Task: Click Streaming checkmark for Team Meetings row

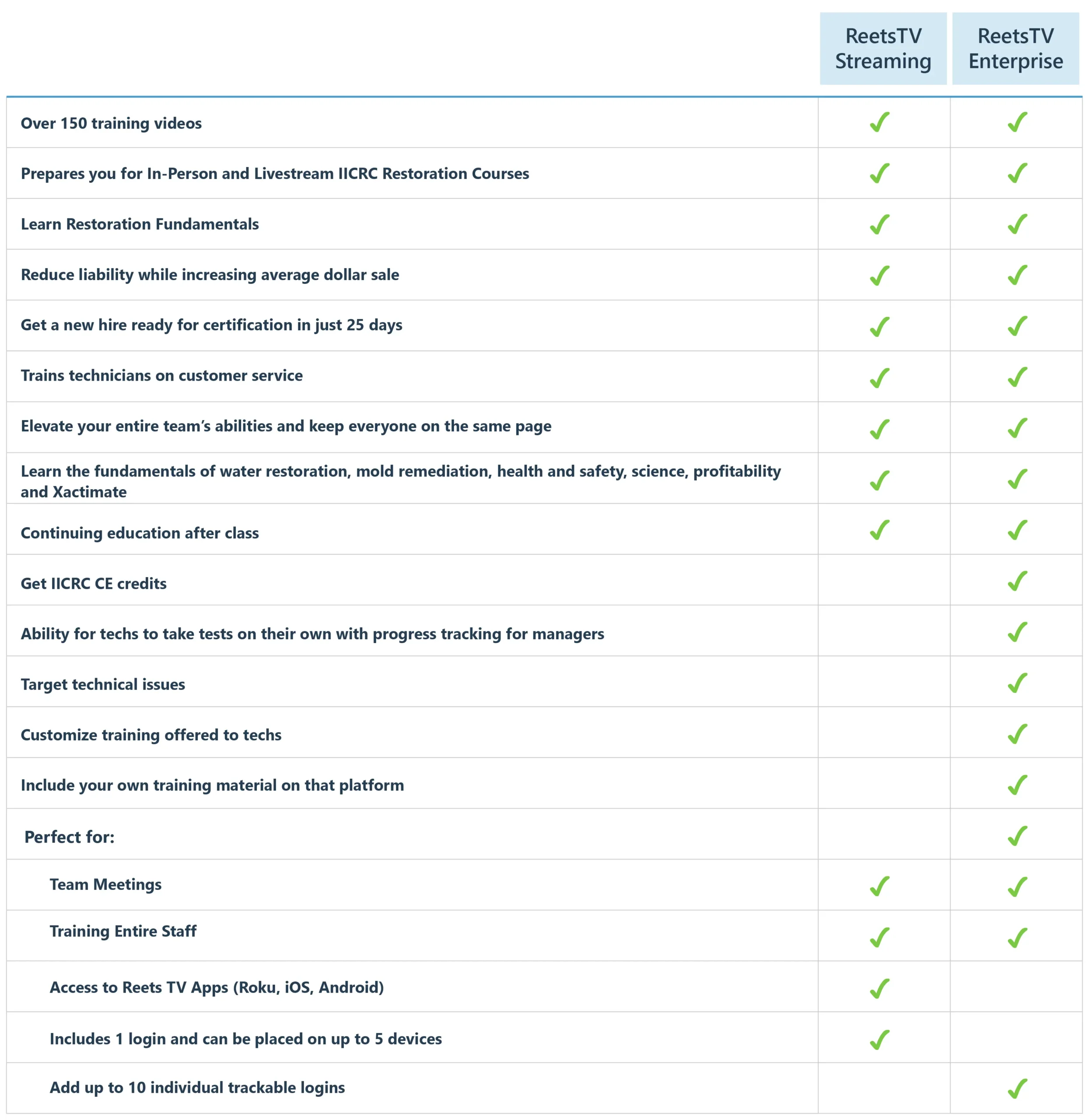Action: (880, 886)
